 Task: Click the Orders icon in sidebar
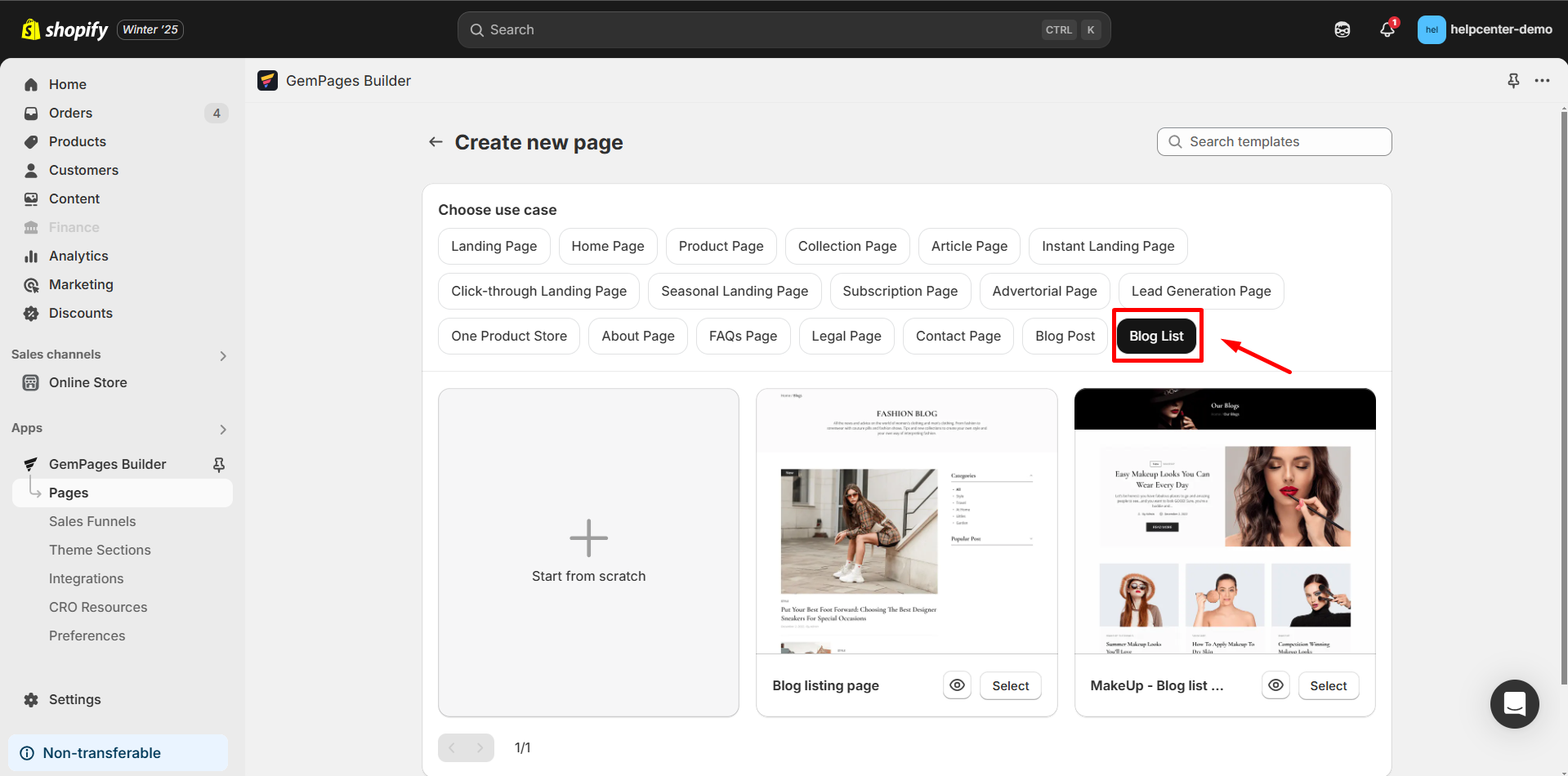[31, 113]
